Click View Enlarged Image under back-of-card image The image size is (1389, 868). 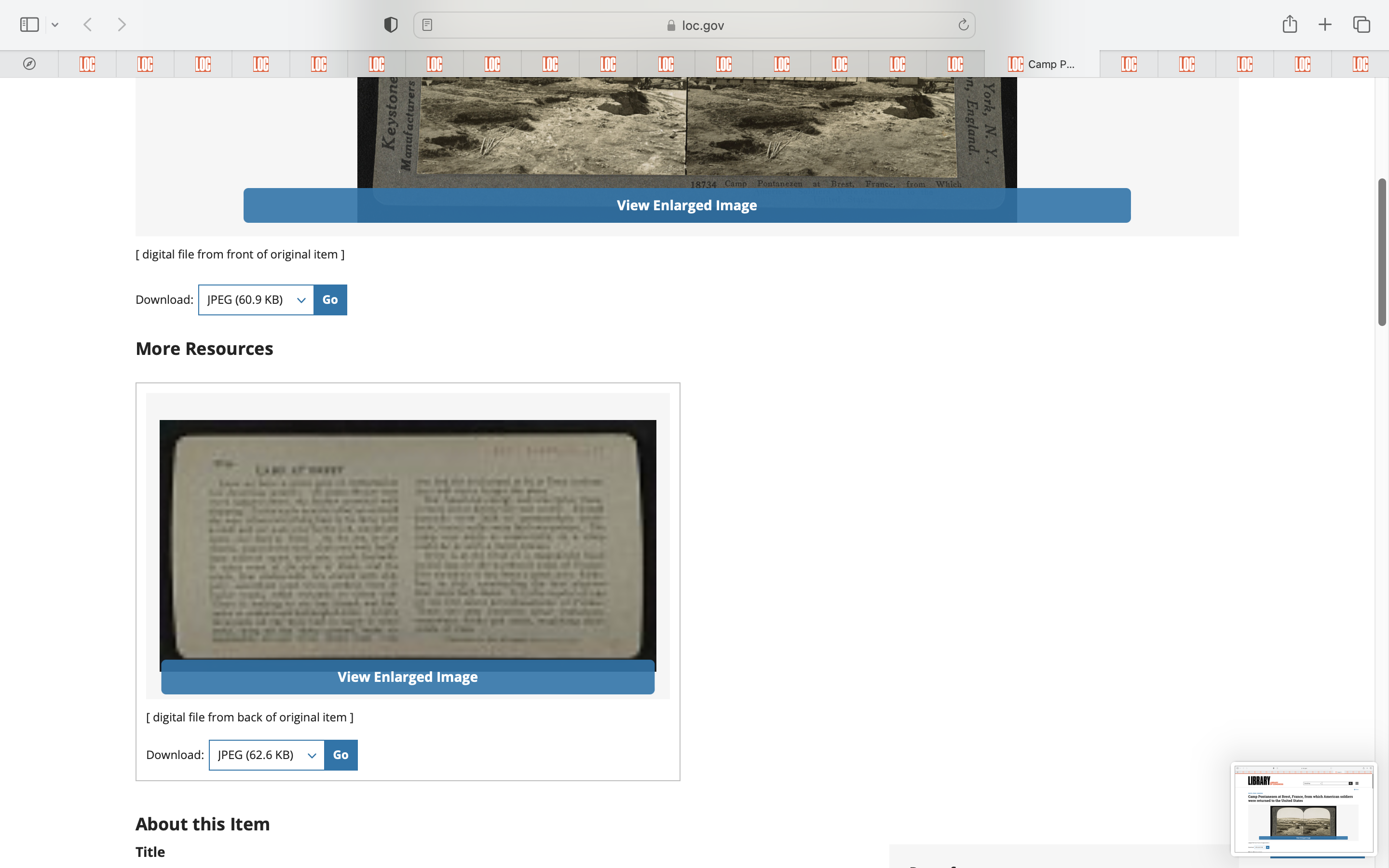coord(408,677)
